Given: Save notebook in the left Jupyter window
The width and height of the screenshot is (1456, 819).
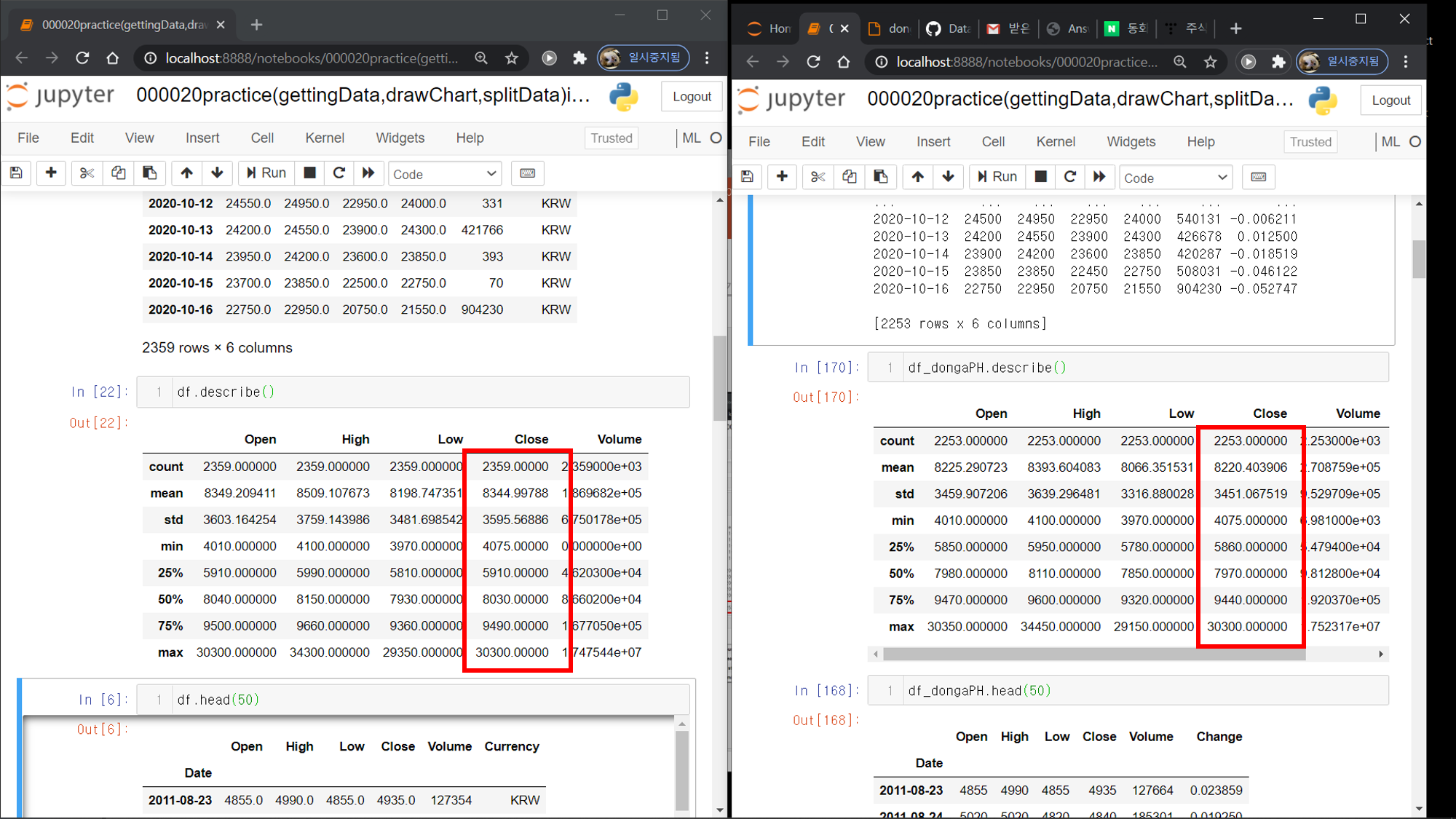Looking at the screenshot, I should pos(16,173).
